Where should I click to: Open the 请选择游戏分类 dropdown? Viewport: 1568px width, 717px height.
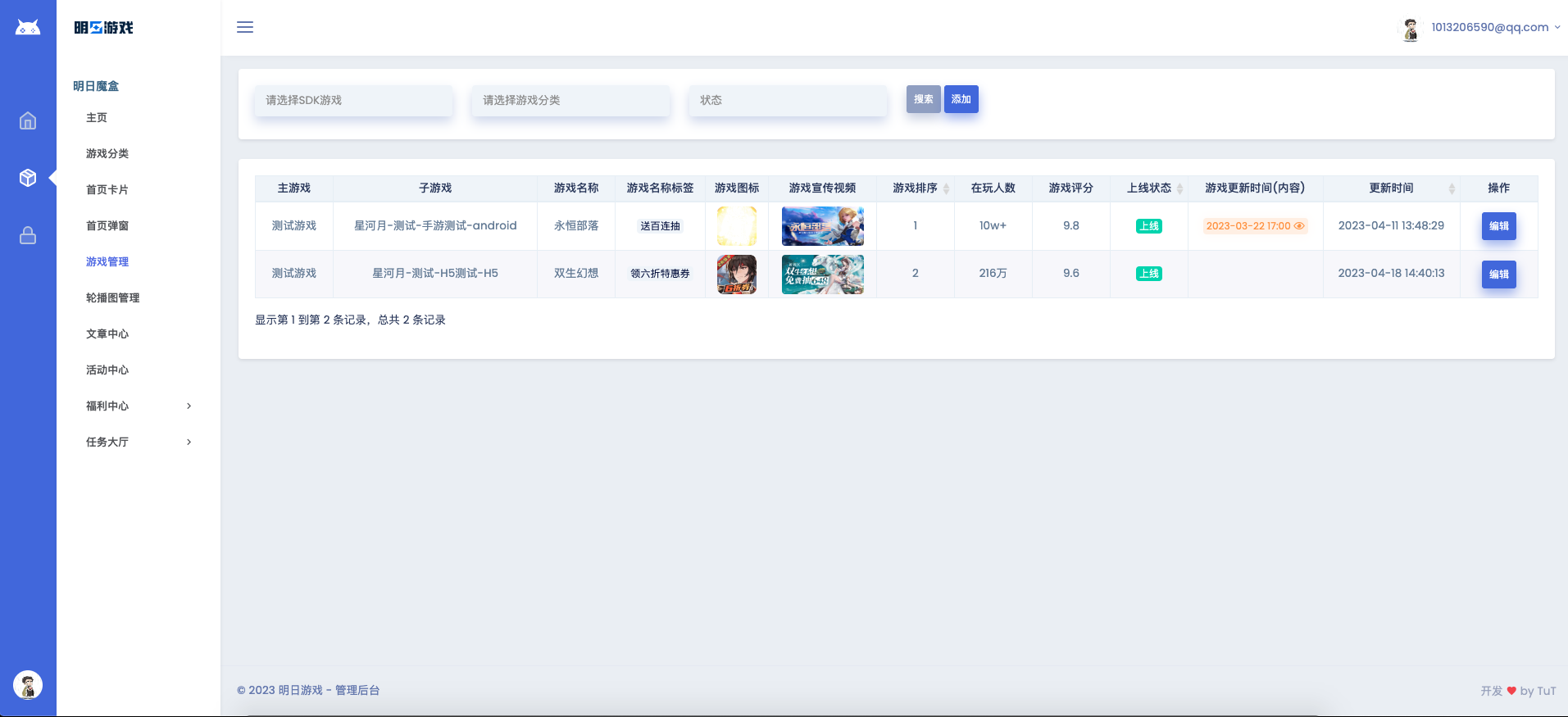tap(570, 100)
